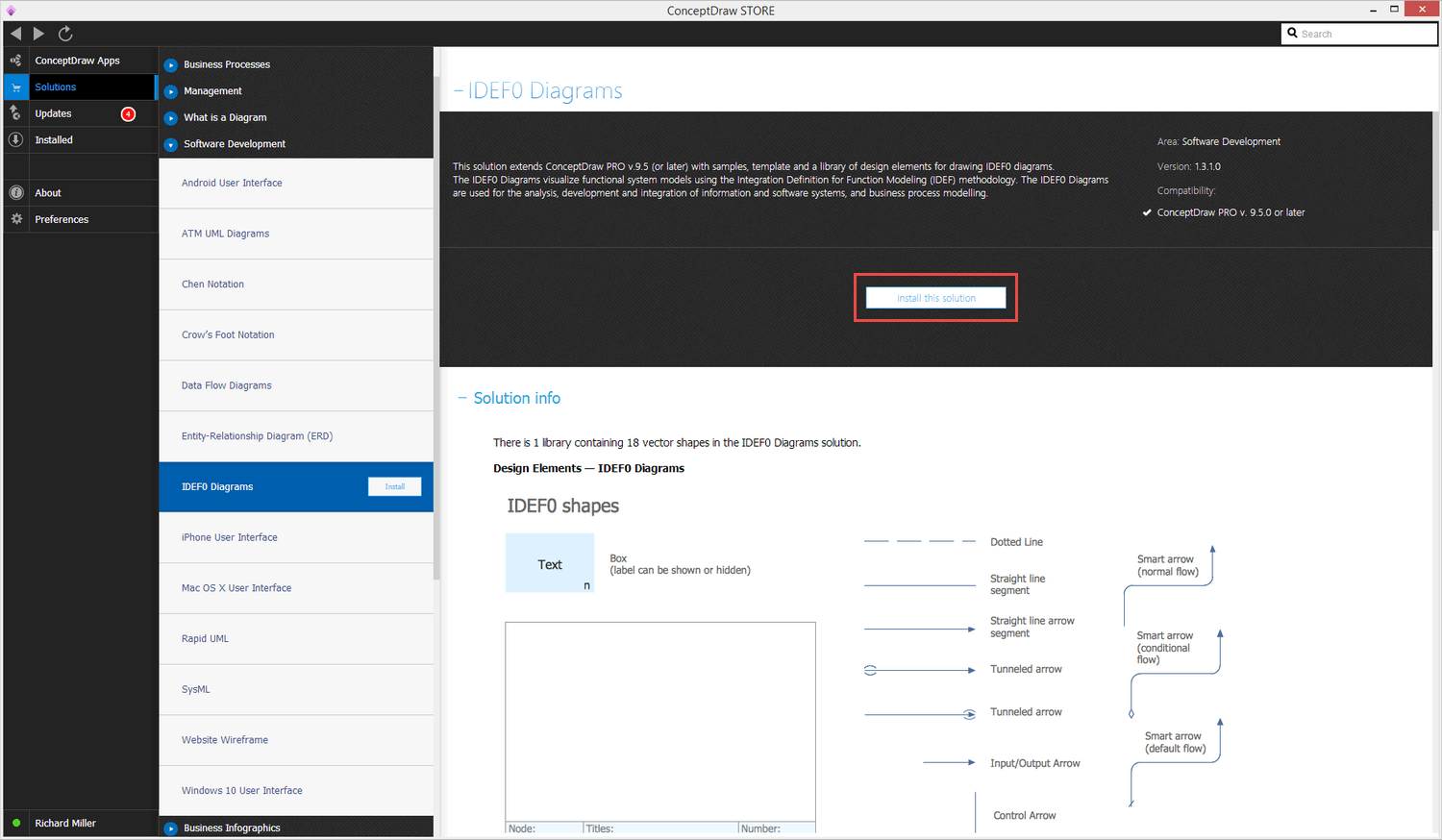
Task: Click the About info icon
Action: 15,193
